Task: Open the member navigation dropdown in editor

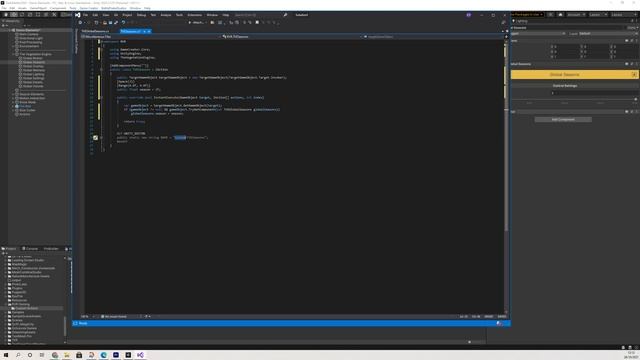Action: 433,37
